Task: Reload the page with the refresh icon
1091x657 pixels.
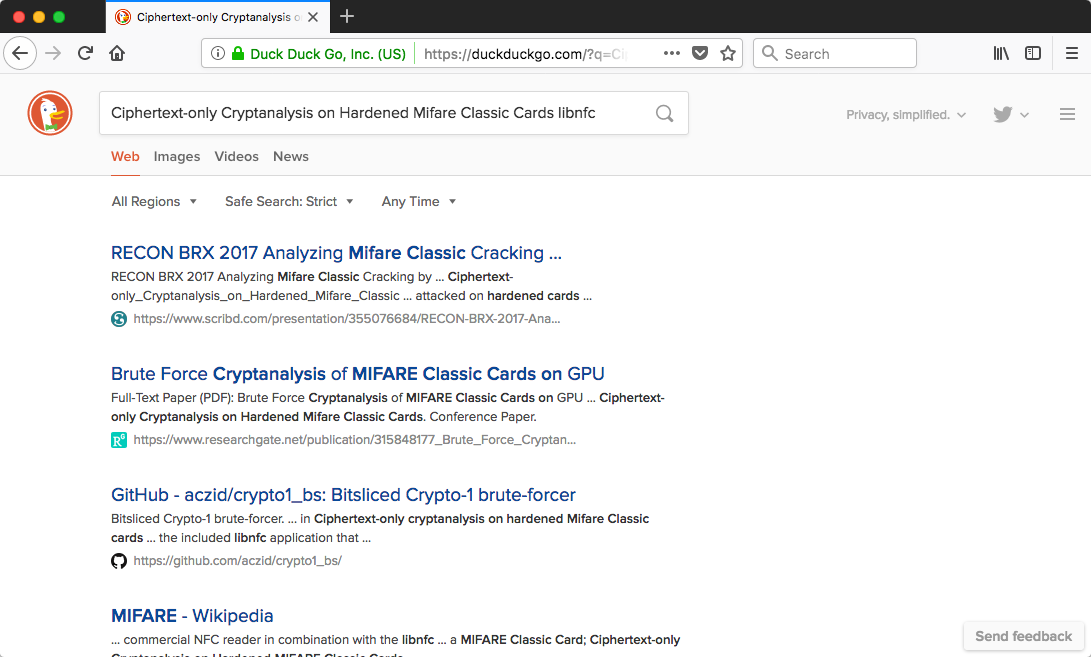Action: [x=86, y=54]
